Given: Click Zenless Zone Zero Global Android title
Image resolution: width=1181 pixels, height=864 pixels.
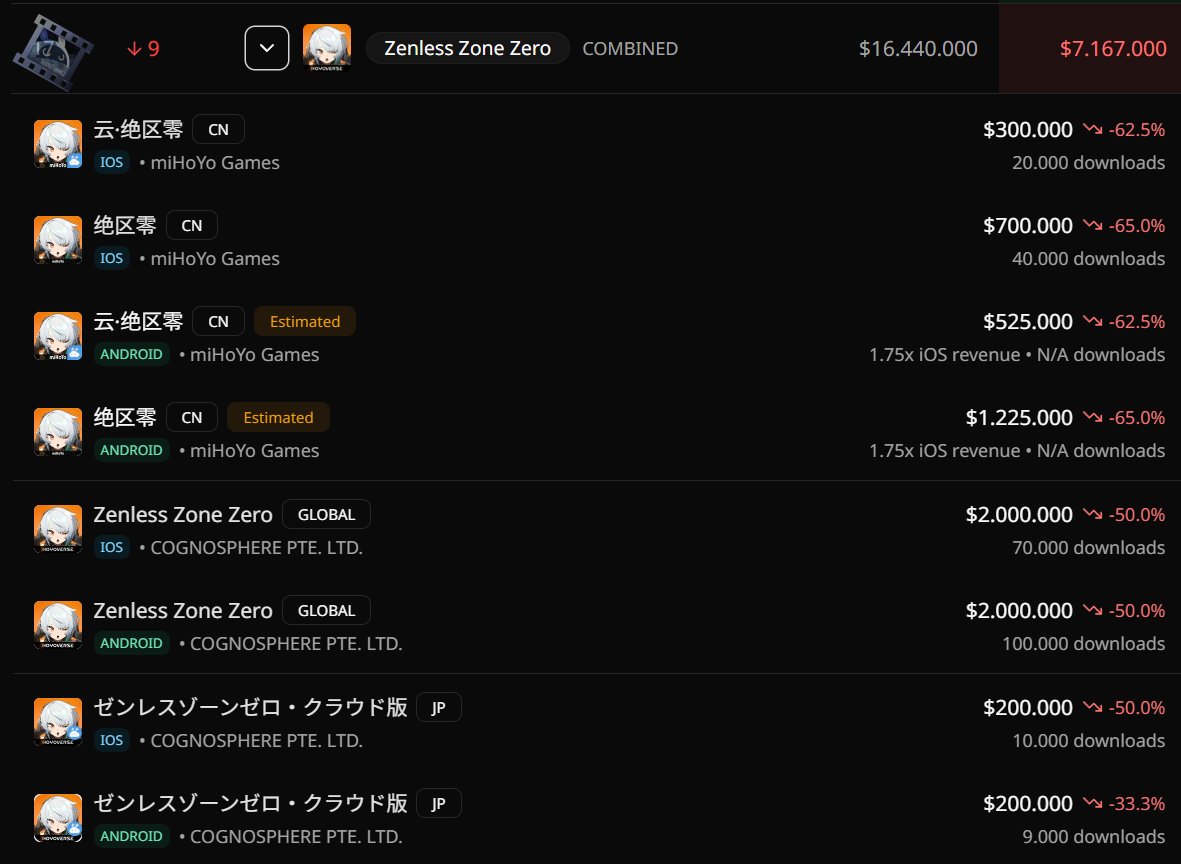Looking at the screenshot, I should [183, 610].
